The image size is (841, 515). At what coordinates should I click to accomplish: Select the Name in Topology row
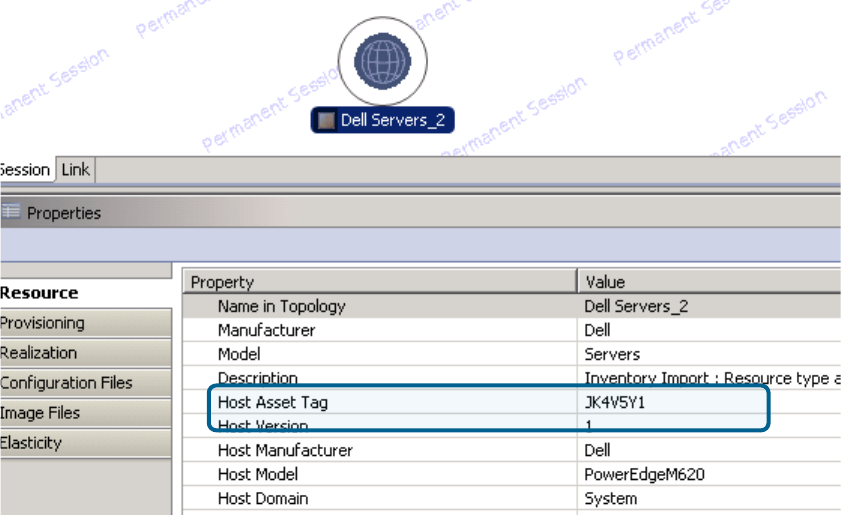tap(512, 306)
